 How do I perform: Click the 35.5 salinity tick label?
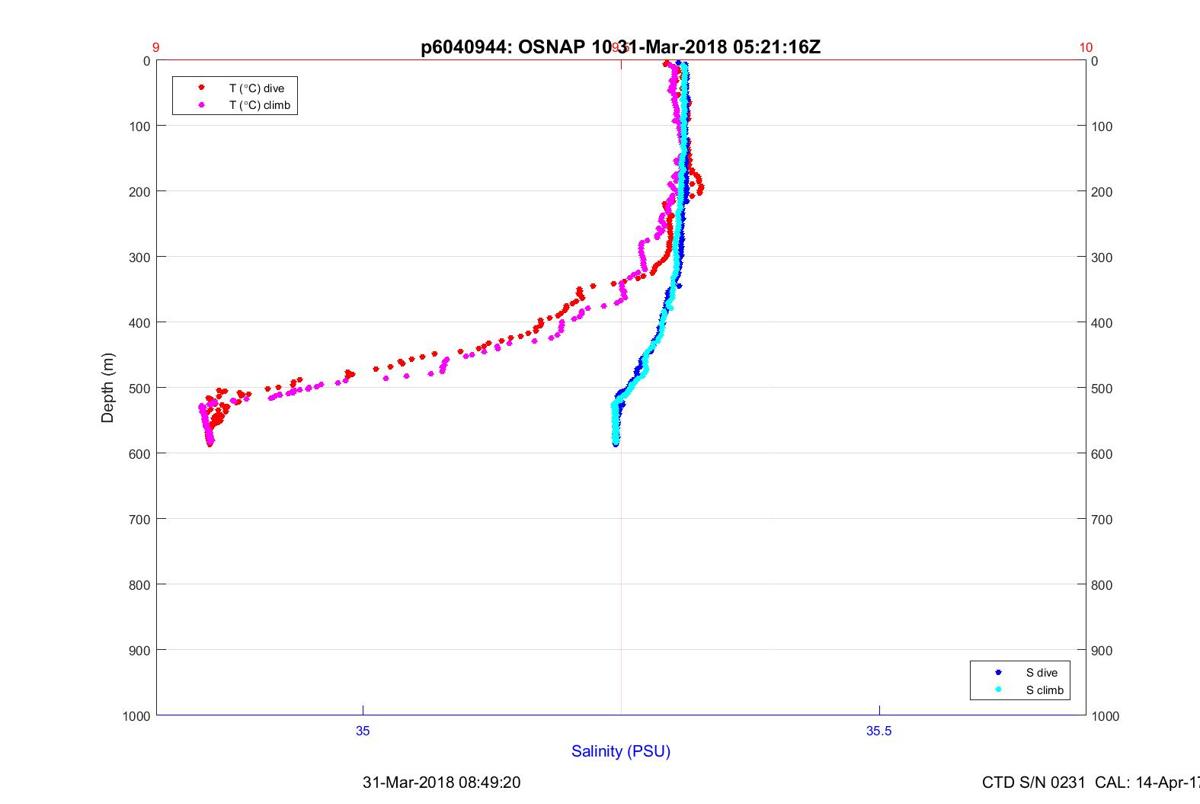[x=879, y=731]
